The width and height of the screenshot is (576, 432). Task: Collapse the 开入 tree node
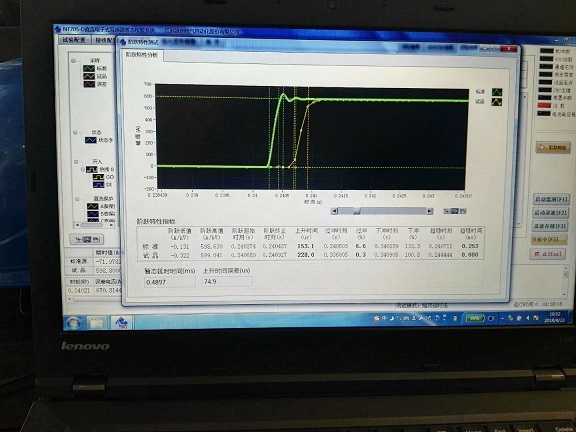click(76, 161)
